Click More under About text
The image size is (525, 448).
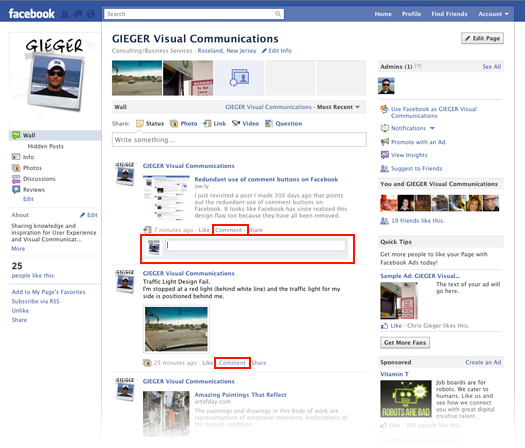[18, 248]
